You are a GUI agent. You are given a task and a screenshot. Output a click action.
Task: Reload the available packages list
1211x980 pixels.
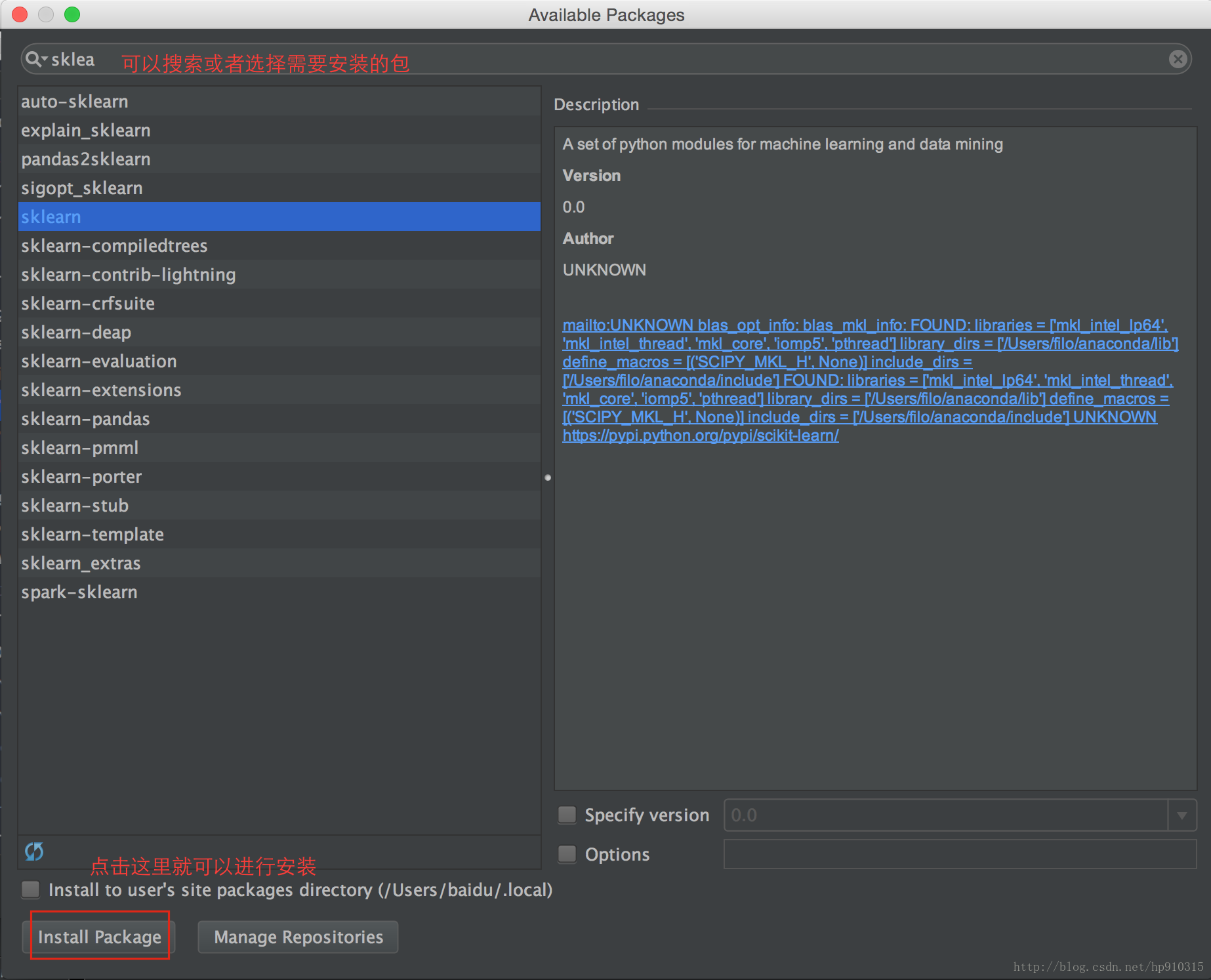tap(34, 851)
